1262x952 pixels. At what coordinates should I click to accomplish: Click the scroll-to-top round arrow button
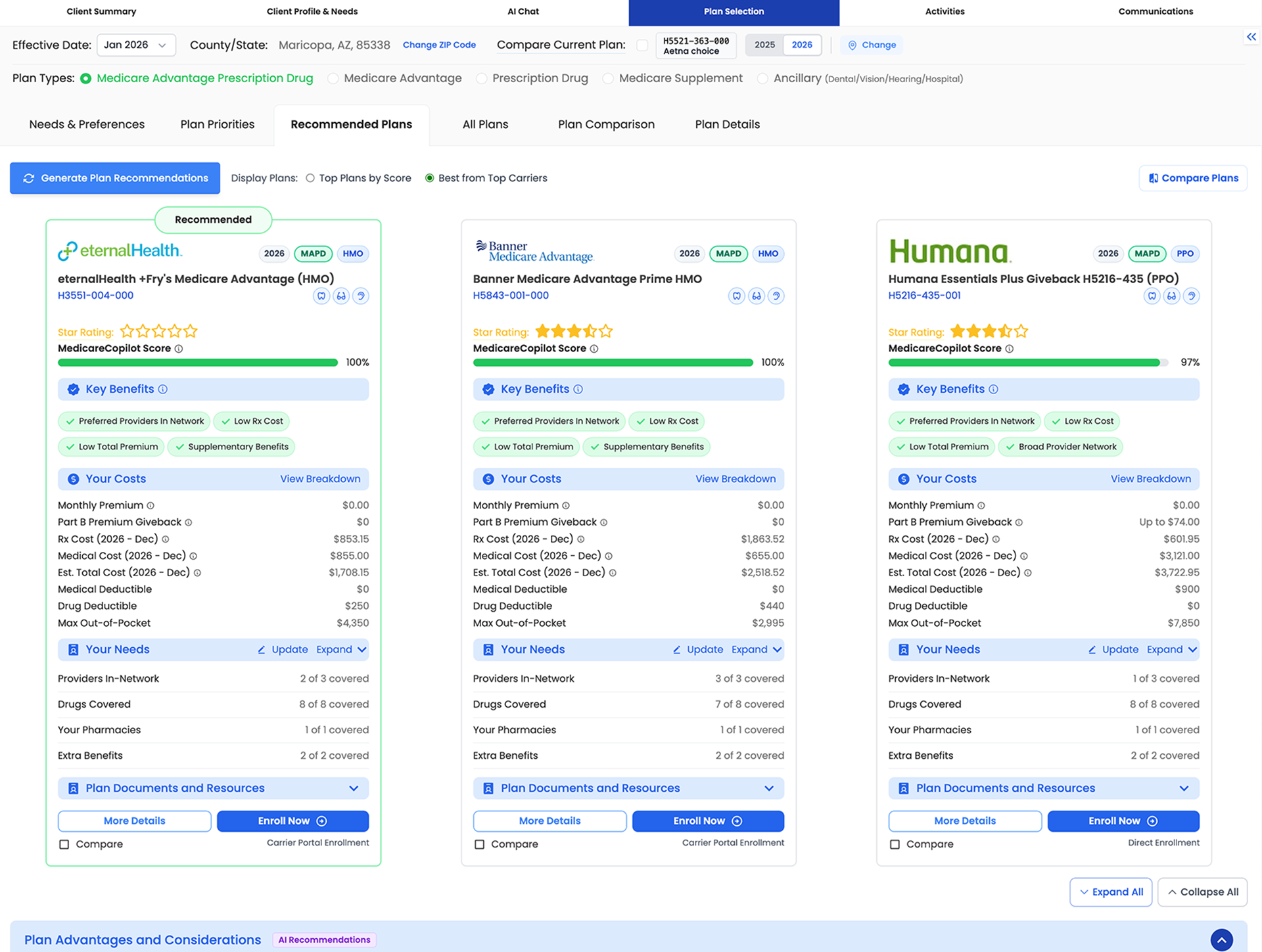[1221, 940]
